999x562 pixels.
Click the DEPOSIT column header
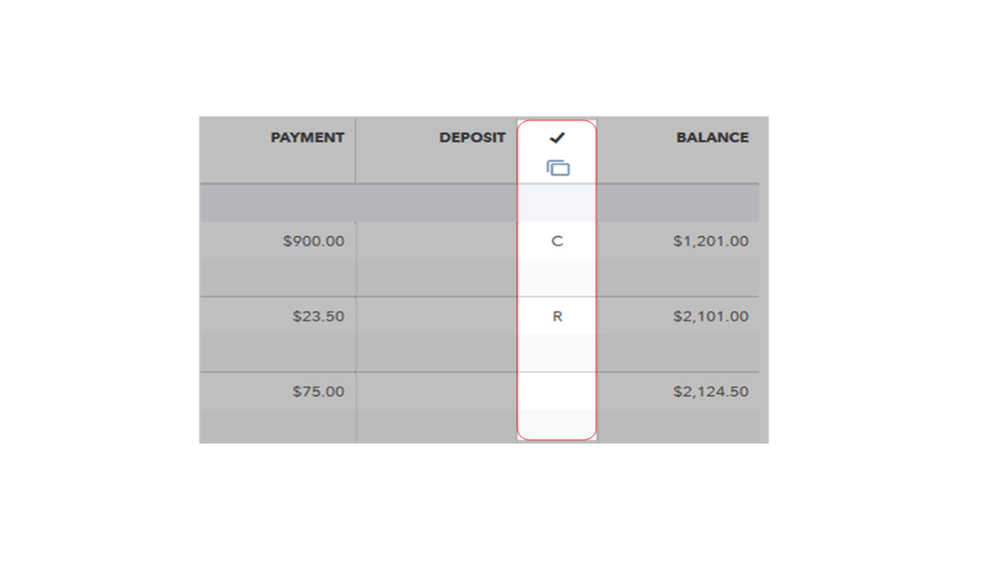(x=472, y=138)
